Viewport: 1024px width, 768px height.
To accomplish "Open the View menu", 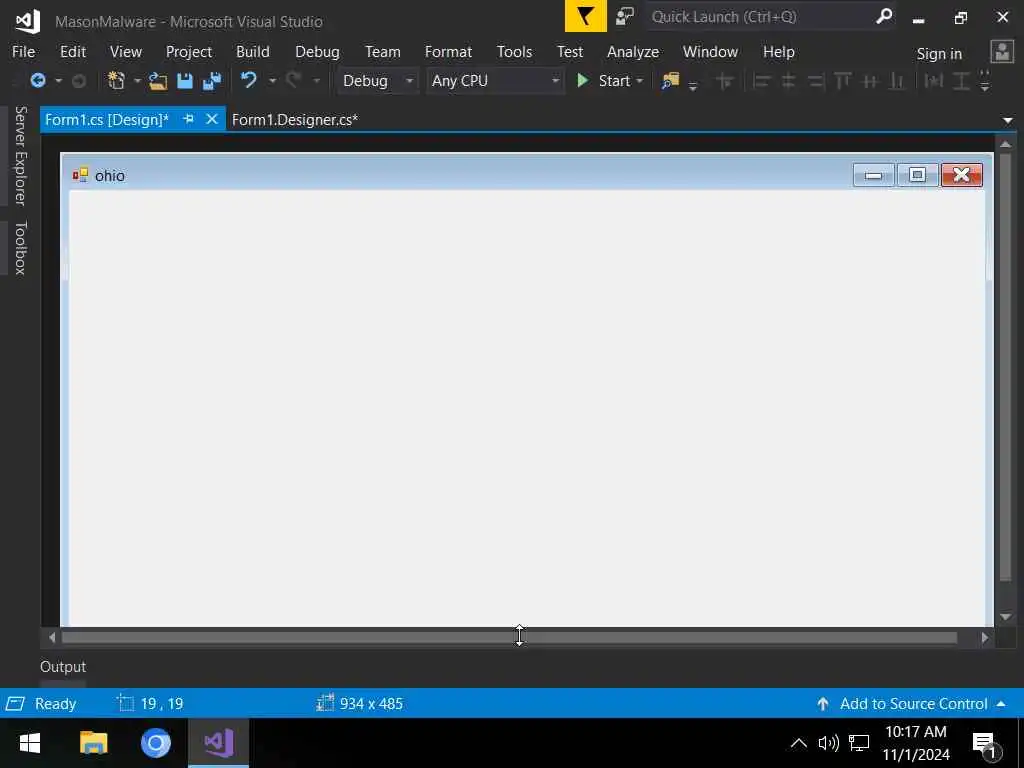I will tap(125, 52).
